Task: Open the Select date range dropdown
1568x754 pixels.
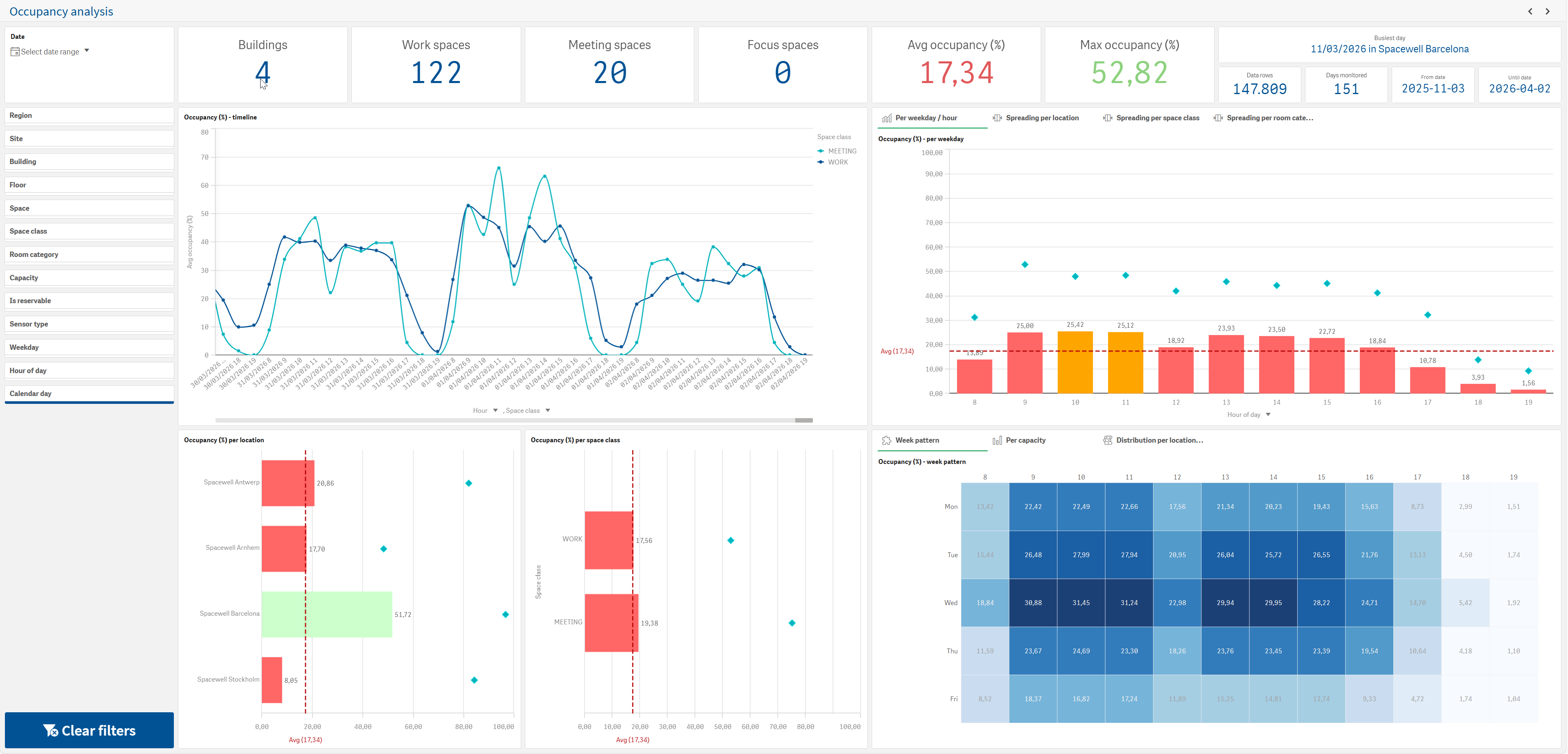Action: click(50, 52)
